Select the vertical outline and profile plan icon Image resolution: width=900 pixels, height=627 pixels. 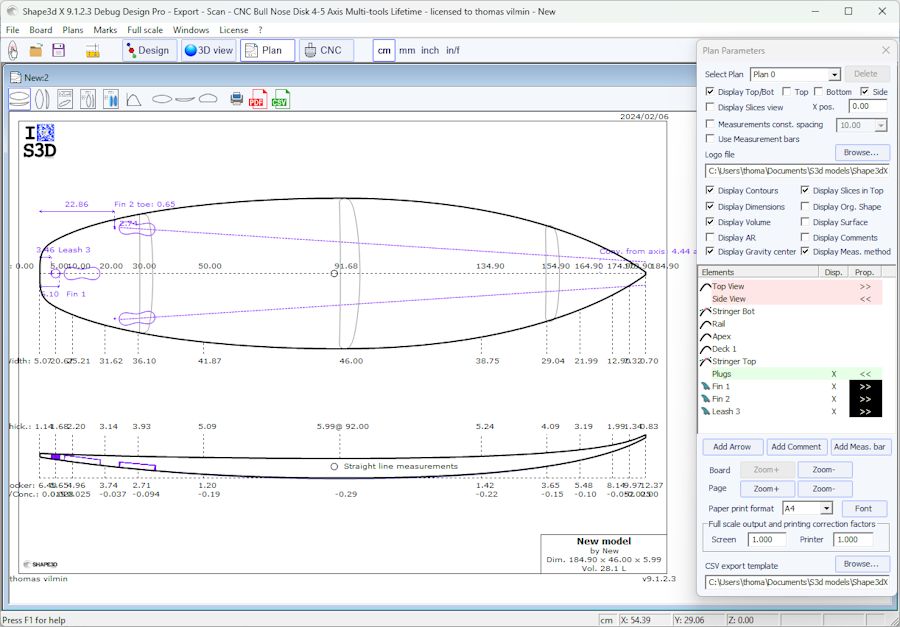click(42, 99)
